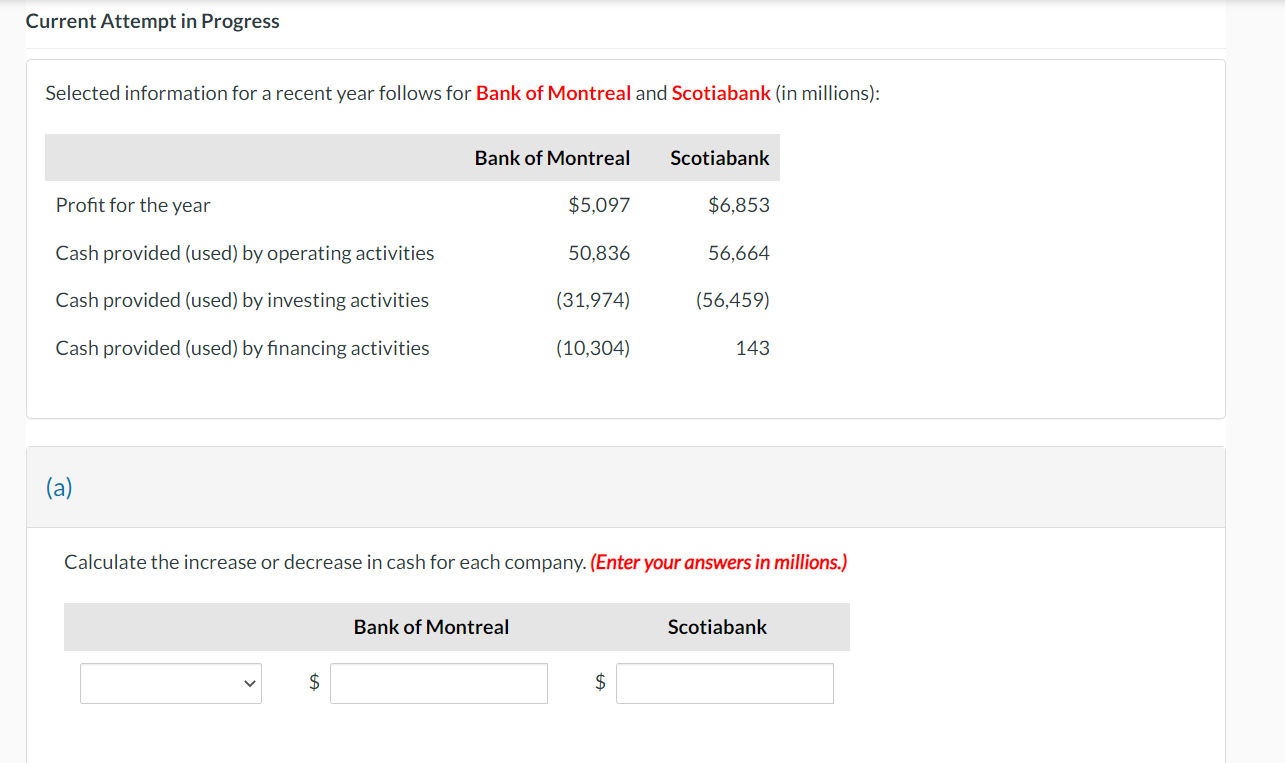
Task: Select the 56,664 operating cash value
Action: tap(739, 253)
